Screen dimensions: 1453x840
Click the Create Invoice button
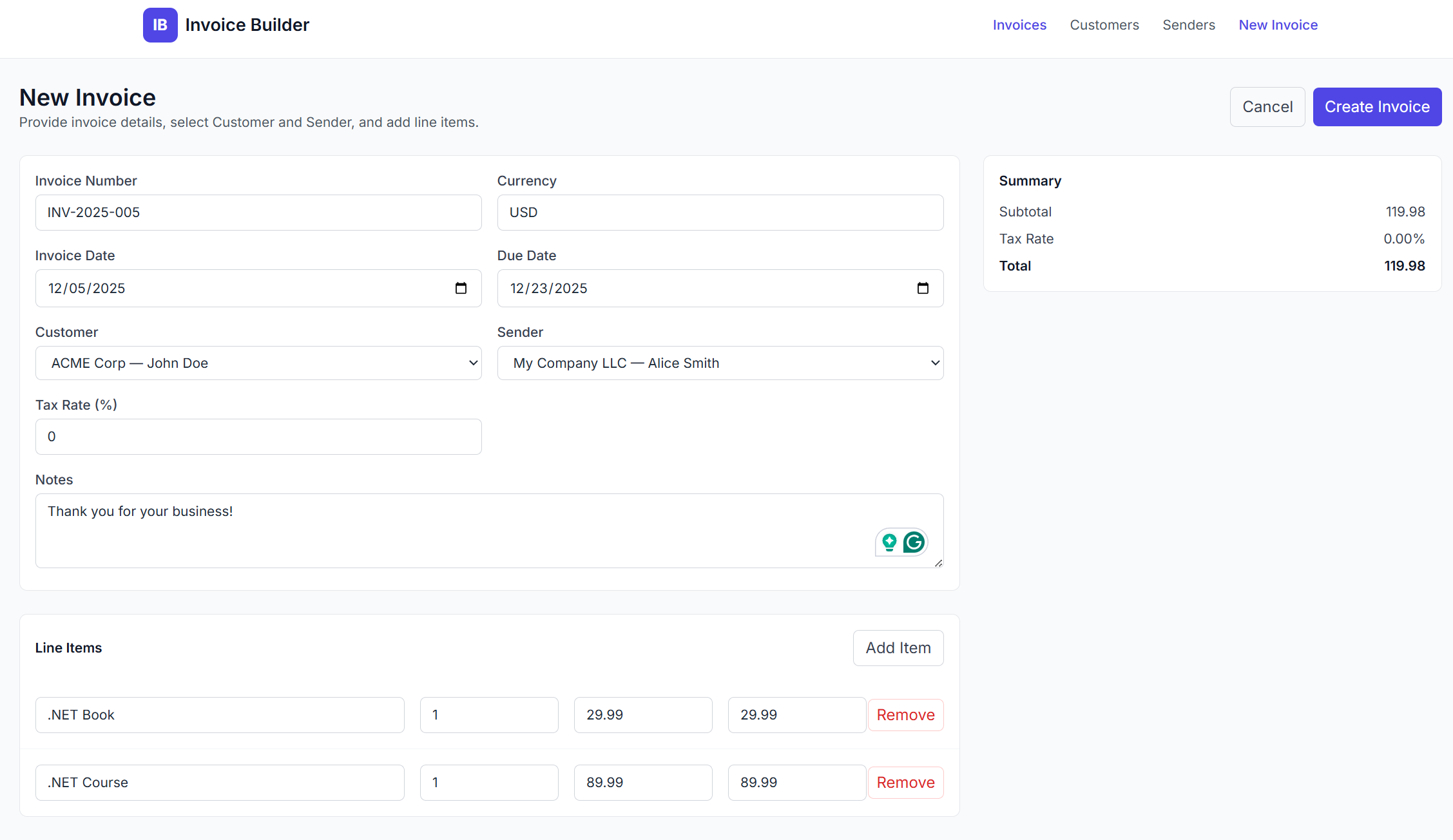click(1377, 106)
